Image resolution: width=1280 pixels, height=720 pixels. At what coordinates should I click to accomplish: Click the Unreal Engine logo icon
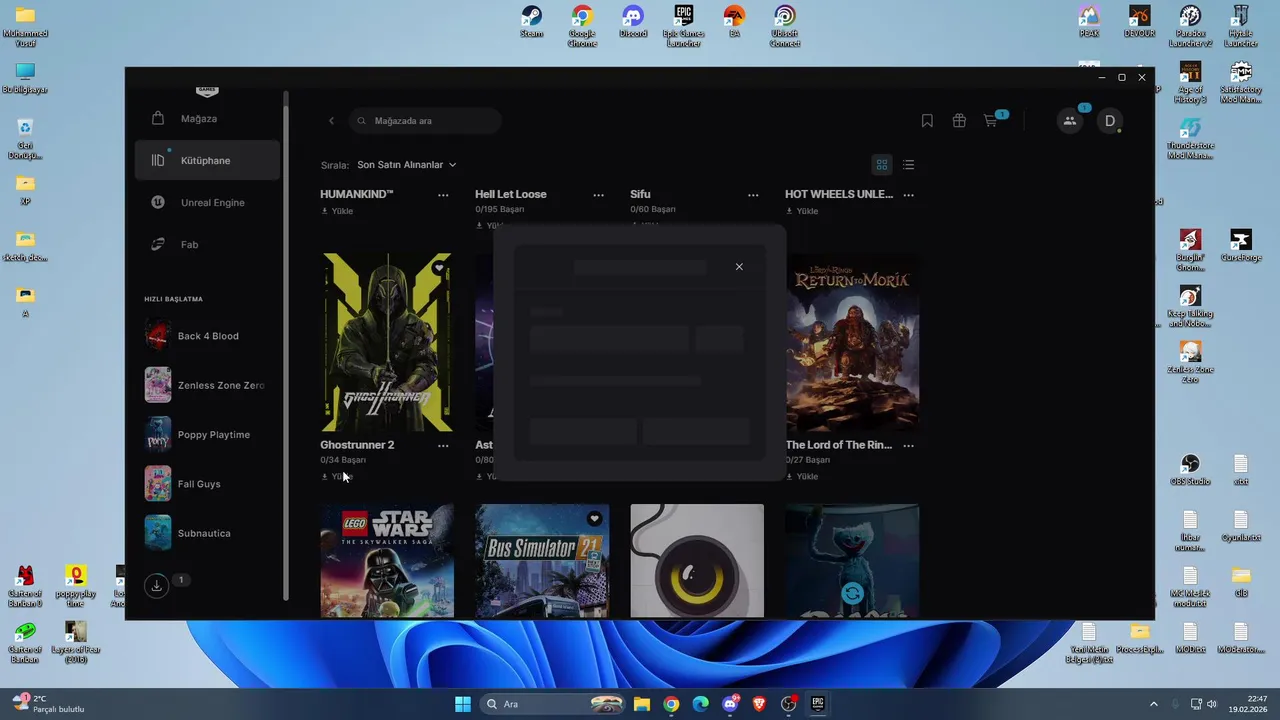[x=158, y=202]
